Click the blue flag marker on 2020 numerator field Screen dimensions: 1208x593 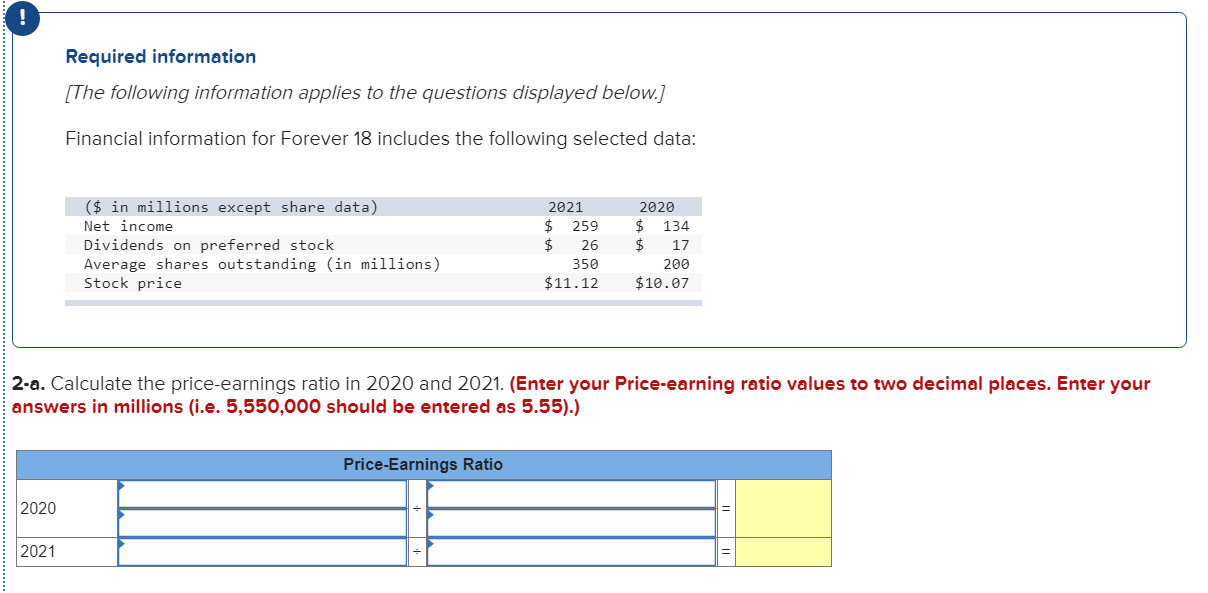tap(122, 486)
